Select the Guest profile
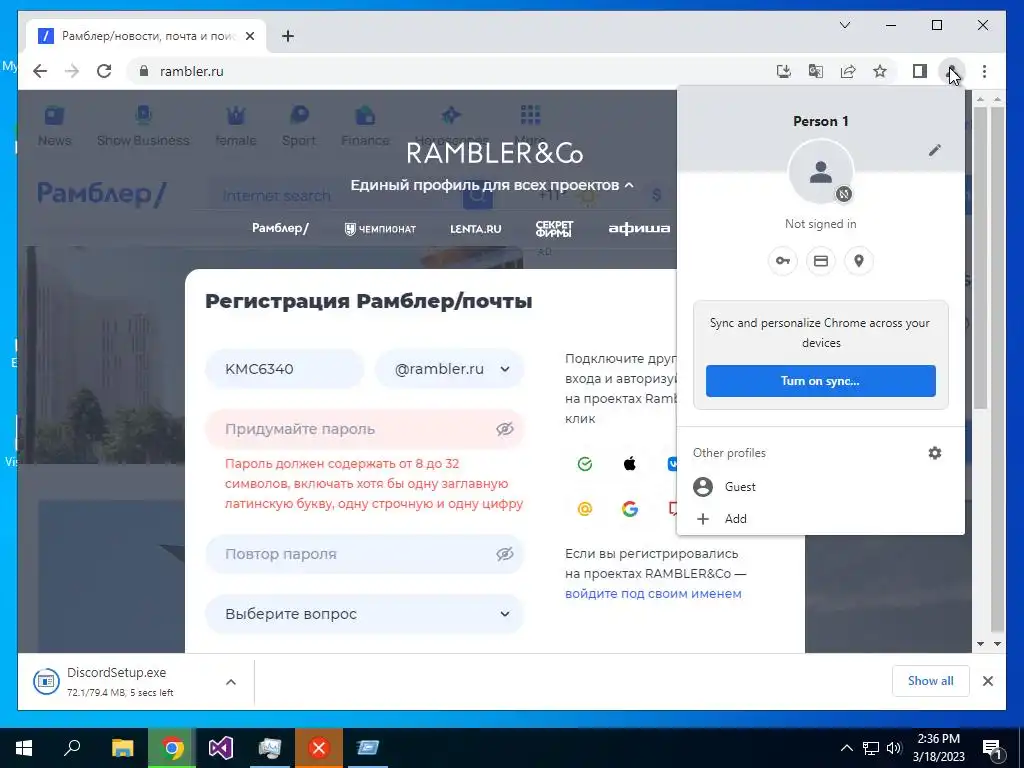 [821, 487]
